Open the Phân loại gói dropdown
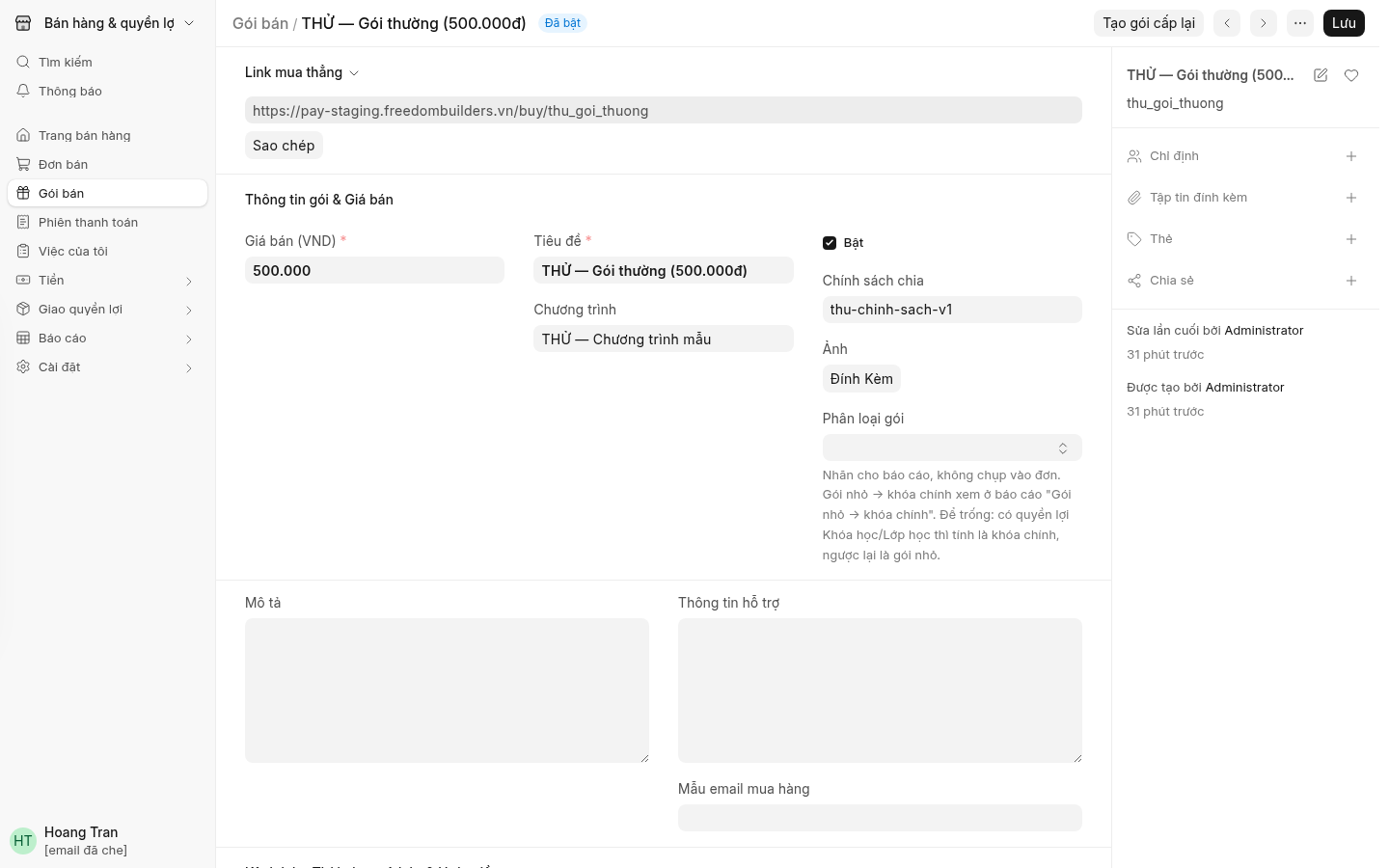Screen dimensions: 1389x868 (952, 448)
